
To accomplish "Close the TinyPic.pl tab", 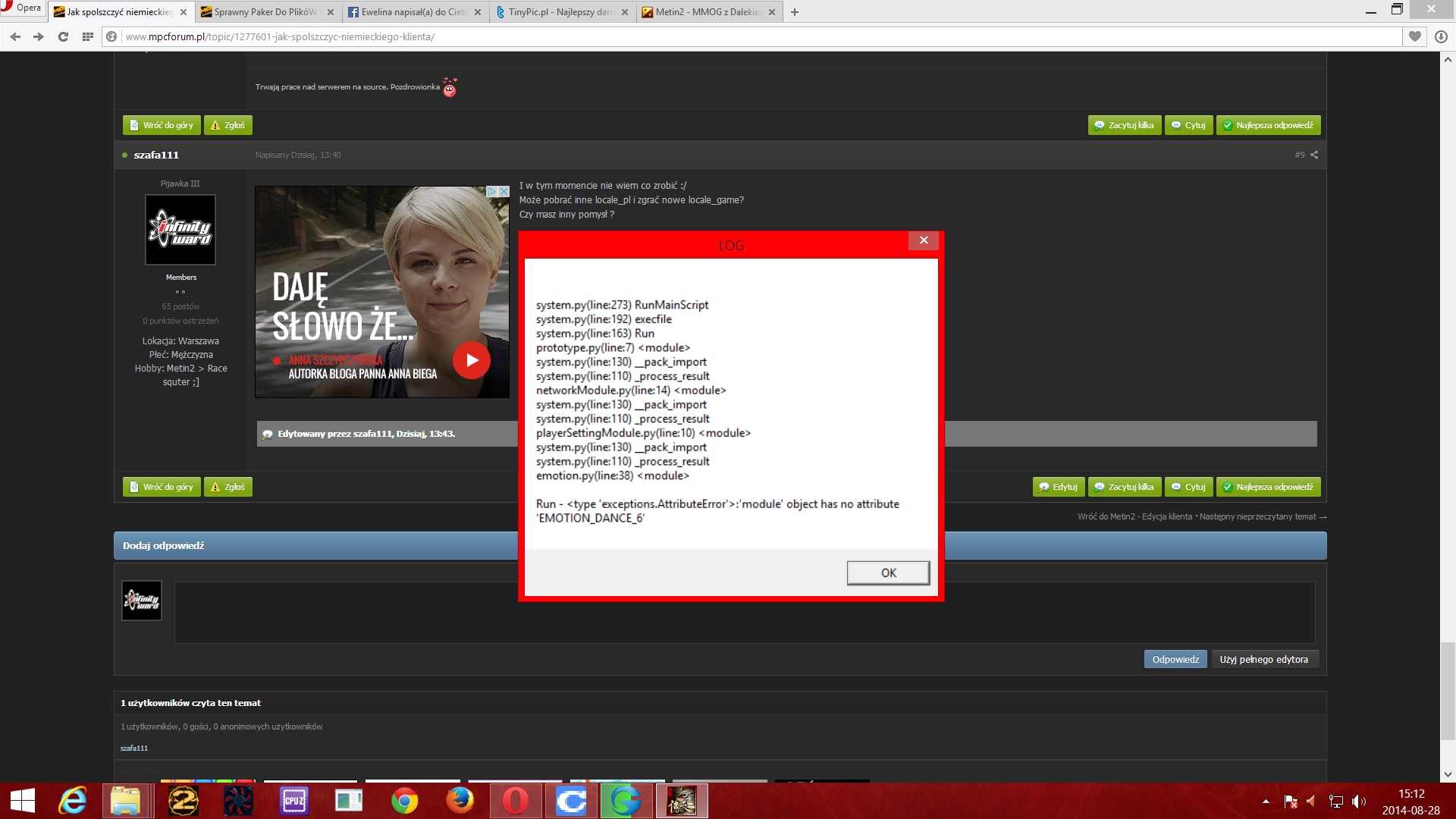I will tap(625, 12).
